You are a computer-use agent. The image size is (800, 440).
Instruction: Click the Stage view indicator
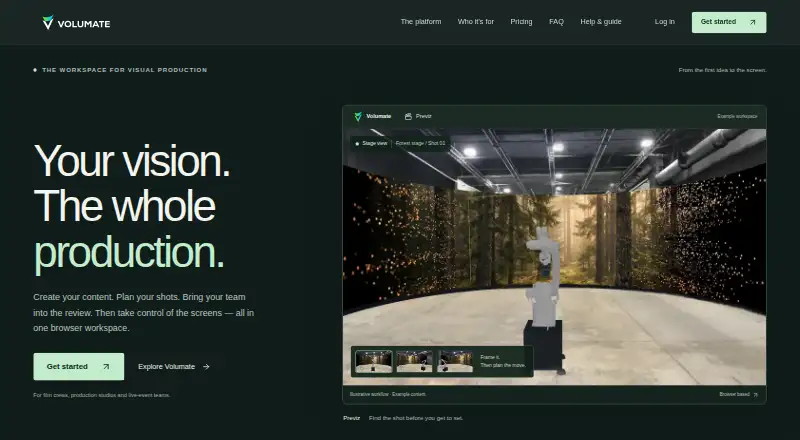pos(371,143)
